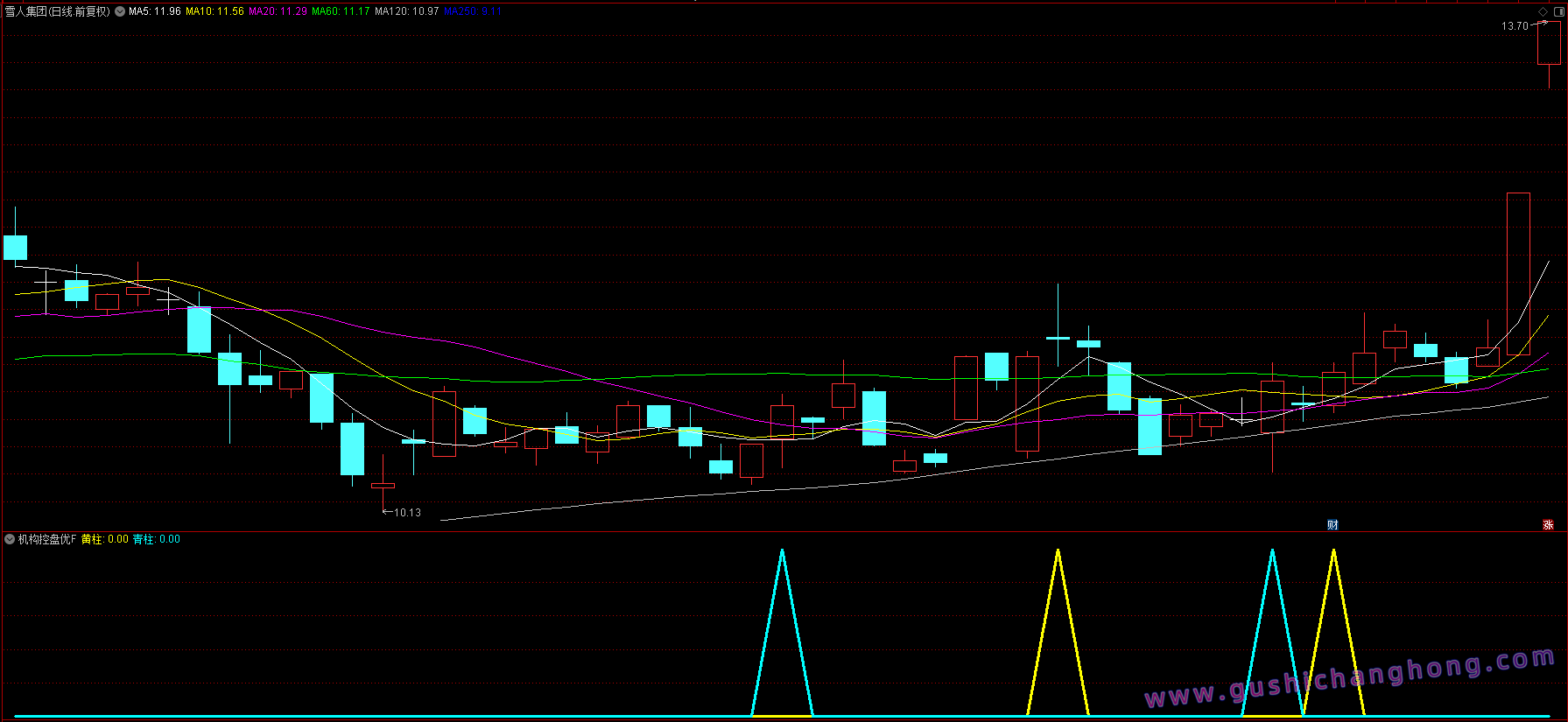Click the topmost red candlestick at far right
This screenshot has width=1568, height=722.
[1548, 44]
